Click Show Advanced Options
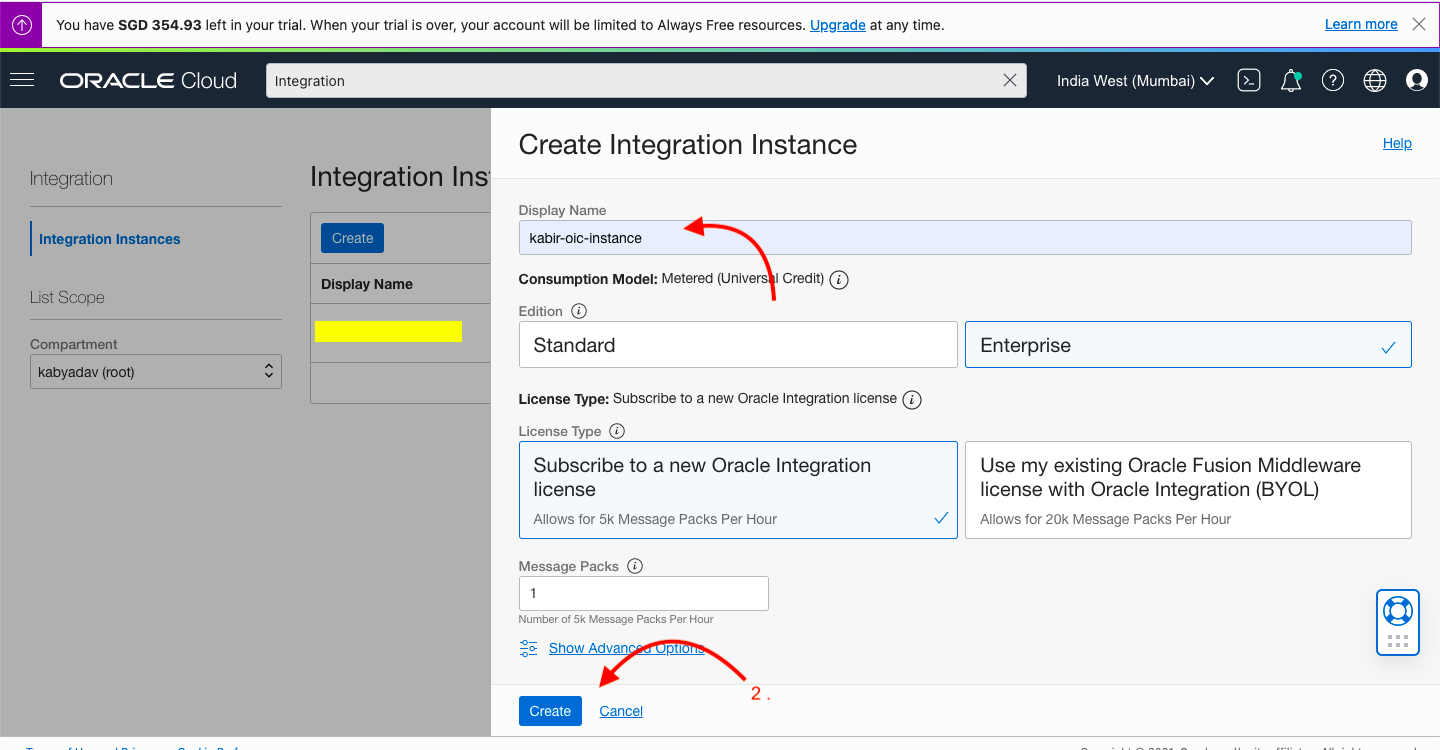The image size is (1440, 750). point(626,648)
